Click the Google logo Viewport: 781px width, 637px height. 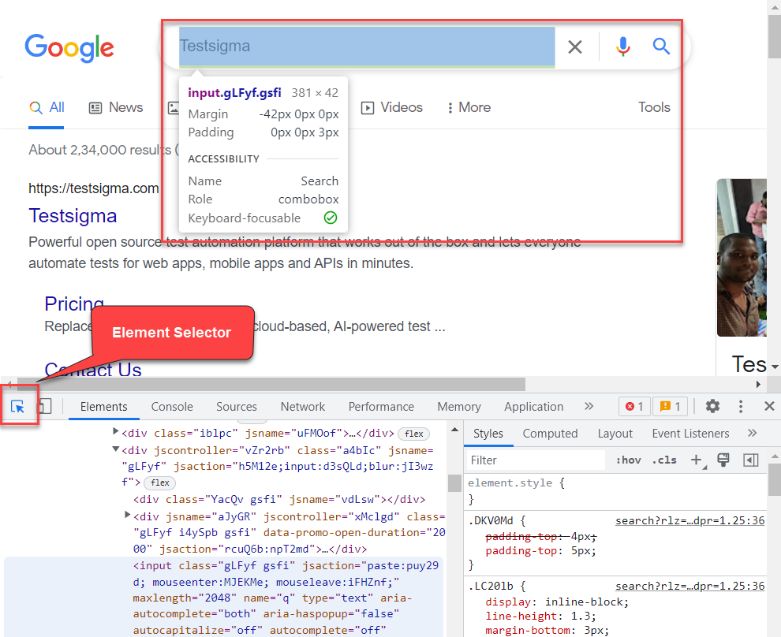click(x=69, y=48)
